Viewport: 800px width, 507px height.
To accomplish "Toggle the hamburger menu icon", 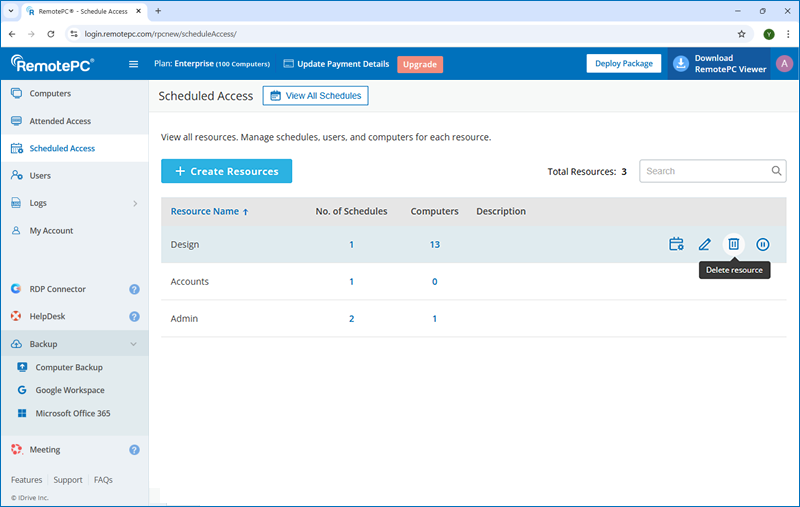I will 134,64.
